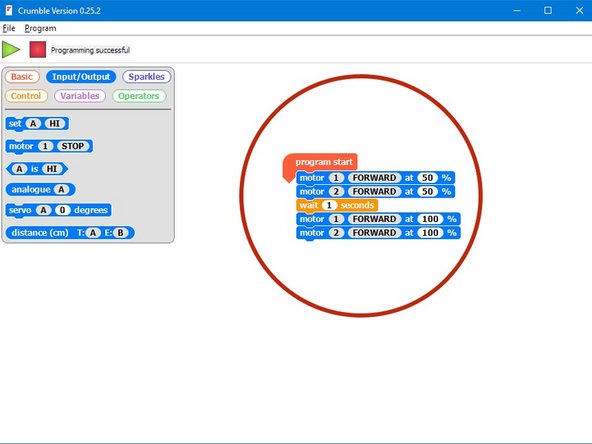The width and height of the screenshot is (592, 444).
Task: Edit the 50 speed of motor 2 block
Action: tap(427, 191)
